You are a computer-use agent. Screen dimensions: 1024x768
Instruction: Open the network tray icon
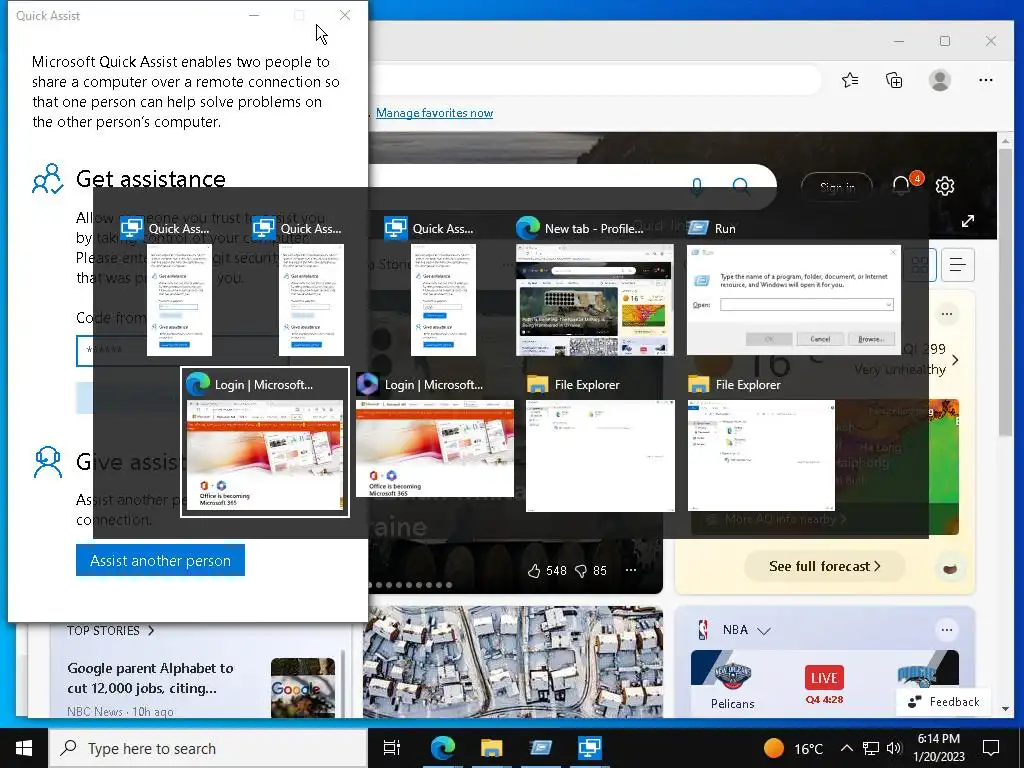(871, 748)
